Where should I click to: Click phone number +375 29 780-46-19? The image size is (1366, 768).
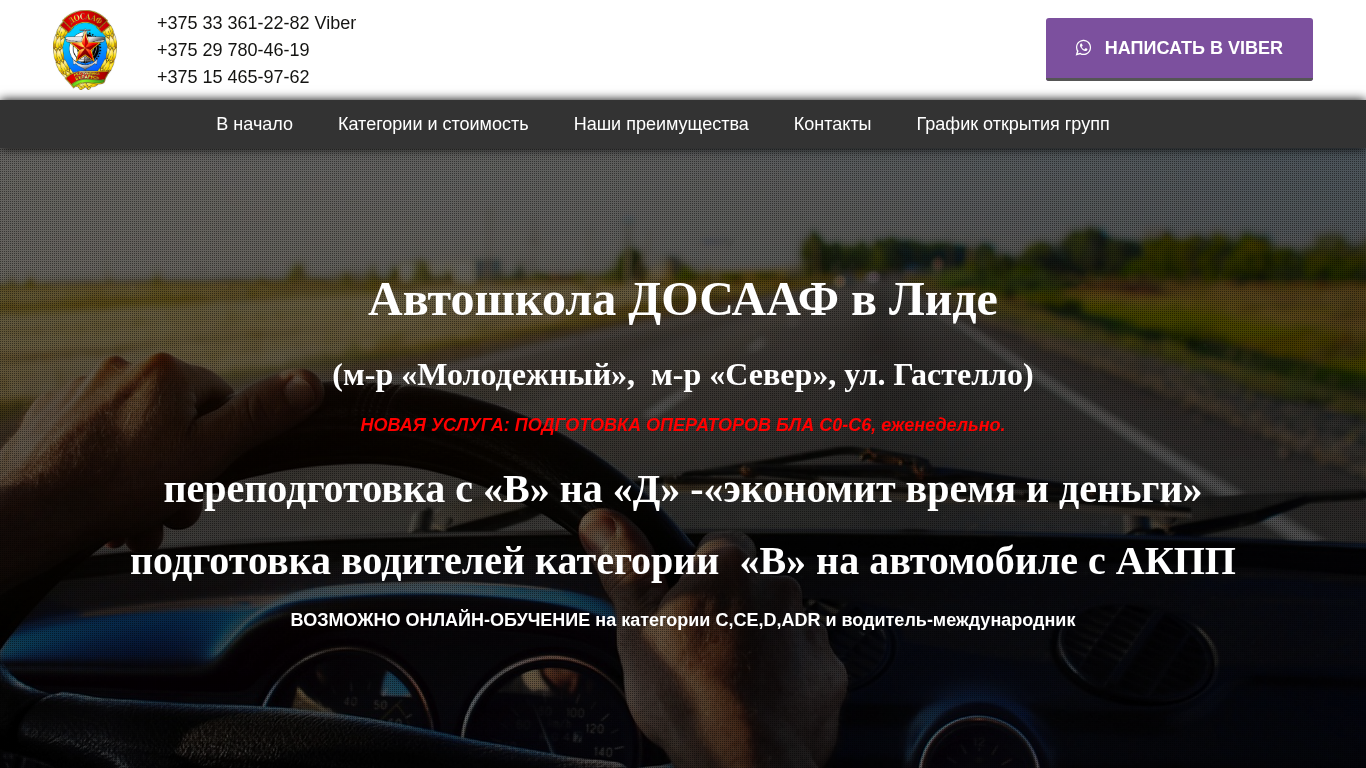[x=233, y=50]
